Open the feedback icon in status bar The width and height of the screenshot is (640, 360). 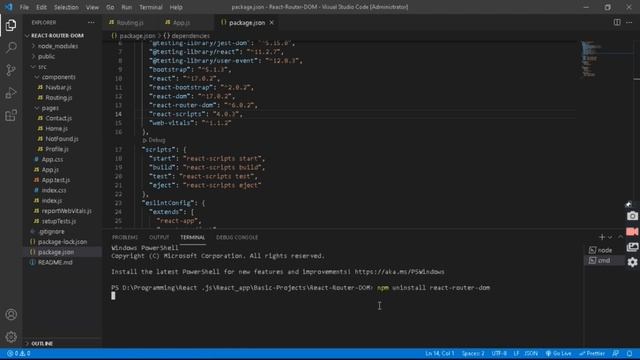[x=616, y=353]
